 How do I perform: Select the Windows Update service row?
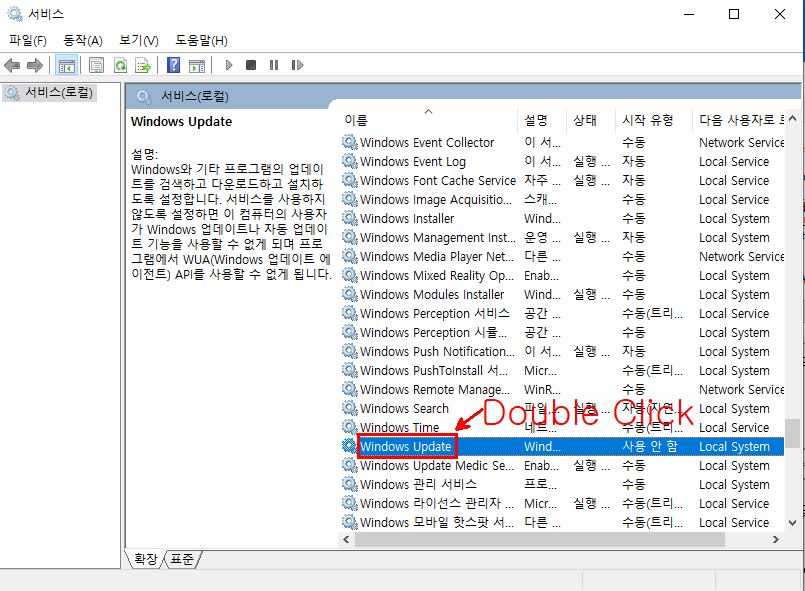(x=562, y=446)
